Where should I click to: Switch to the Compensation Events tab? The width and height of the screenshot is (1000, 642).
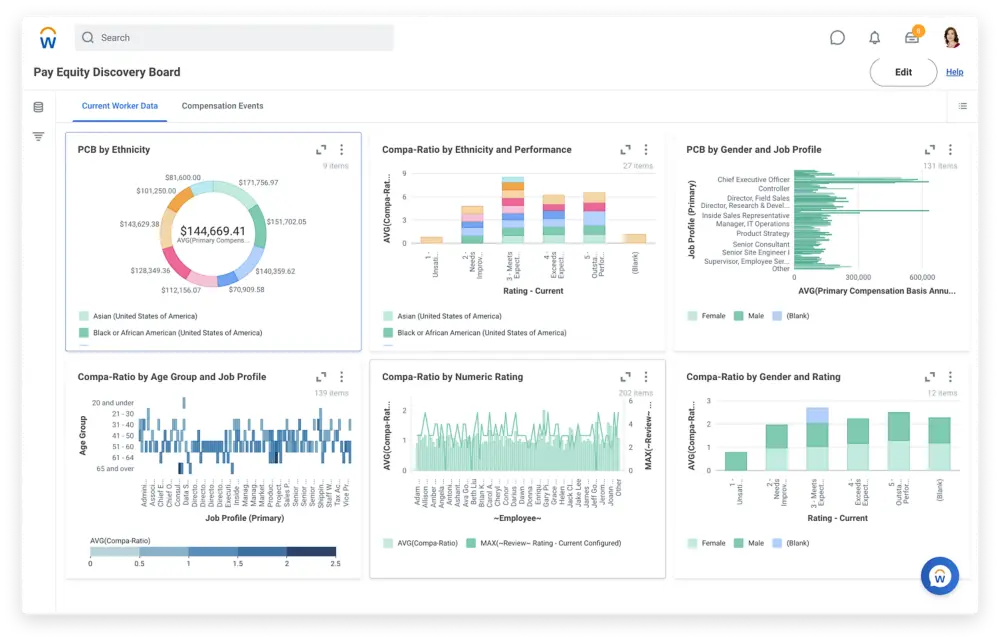[x=222, y=105]
